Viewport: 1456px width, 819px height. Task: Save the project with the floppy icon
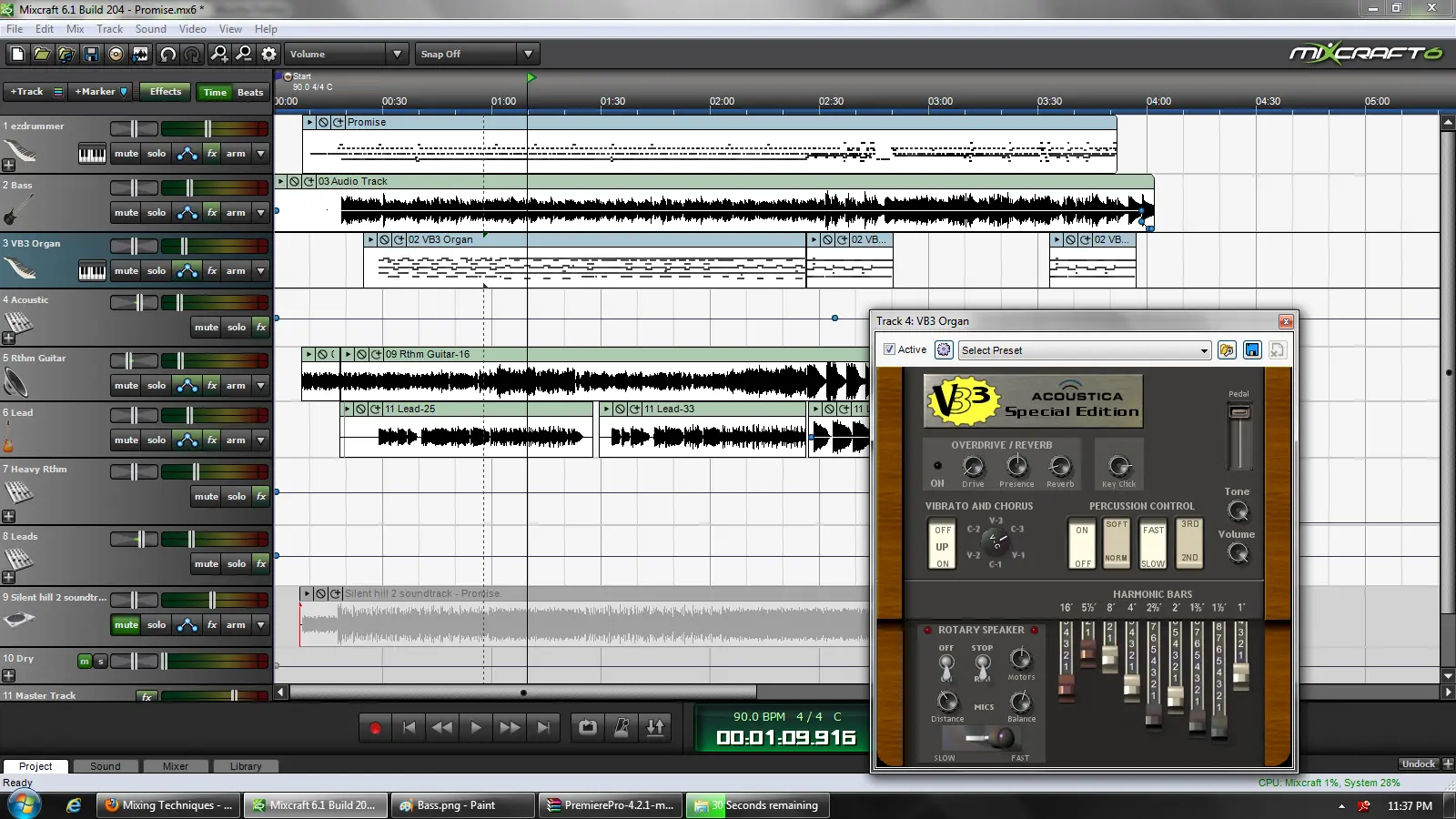pyautogui.click(x=91, y=55)
